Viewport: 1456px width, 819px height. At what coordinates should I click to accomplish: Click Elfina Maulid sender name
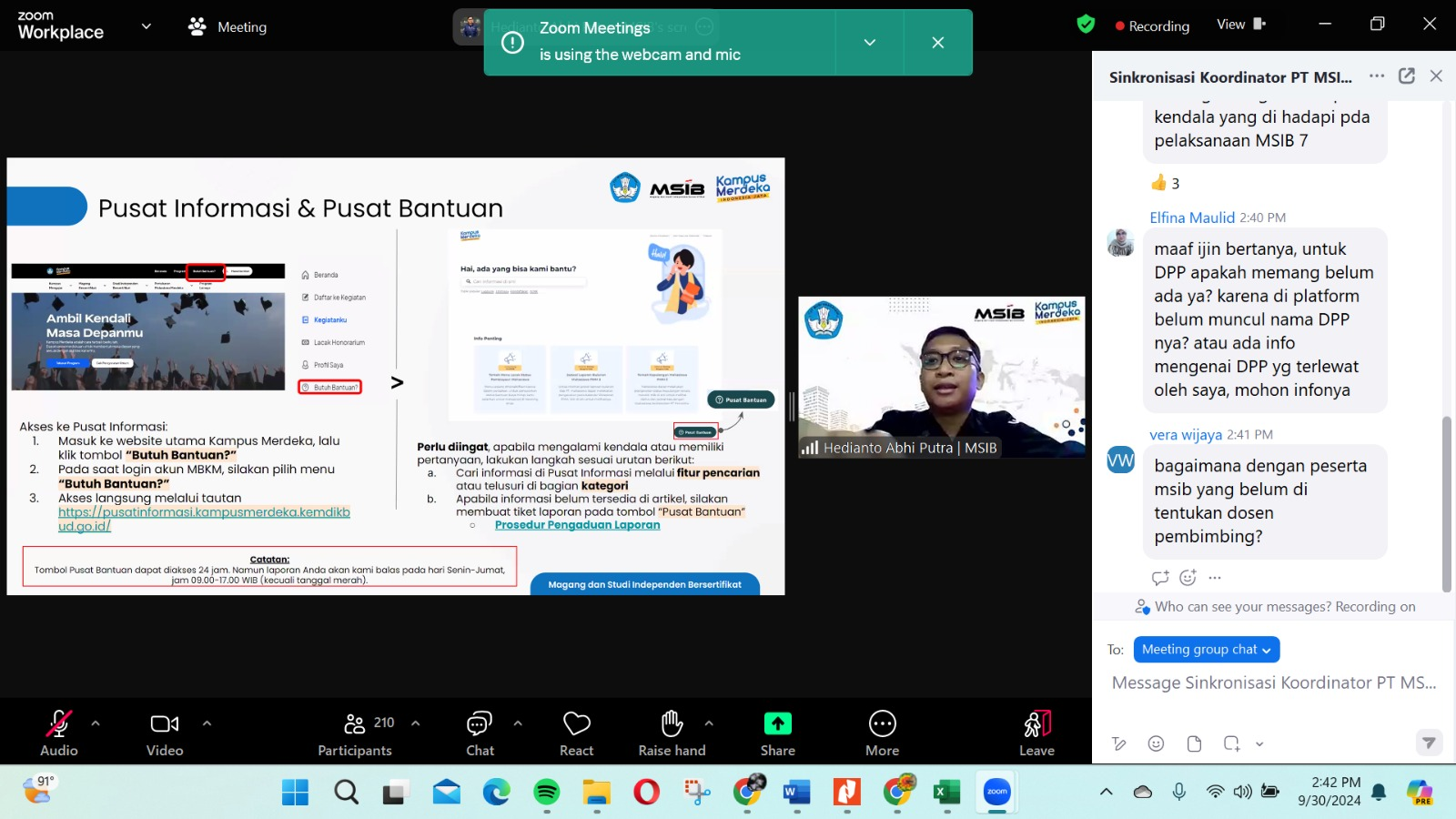pyautogui.click(x=1192, y=217)
